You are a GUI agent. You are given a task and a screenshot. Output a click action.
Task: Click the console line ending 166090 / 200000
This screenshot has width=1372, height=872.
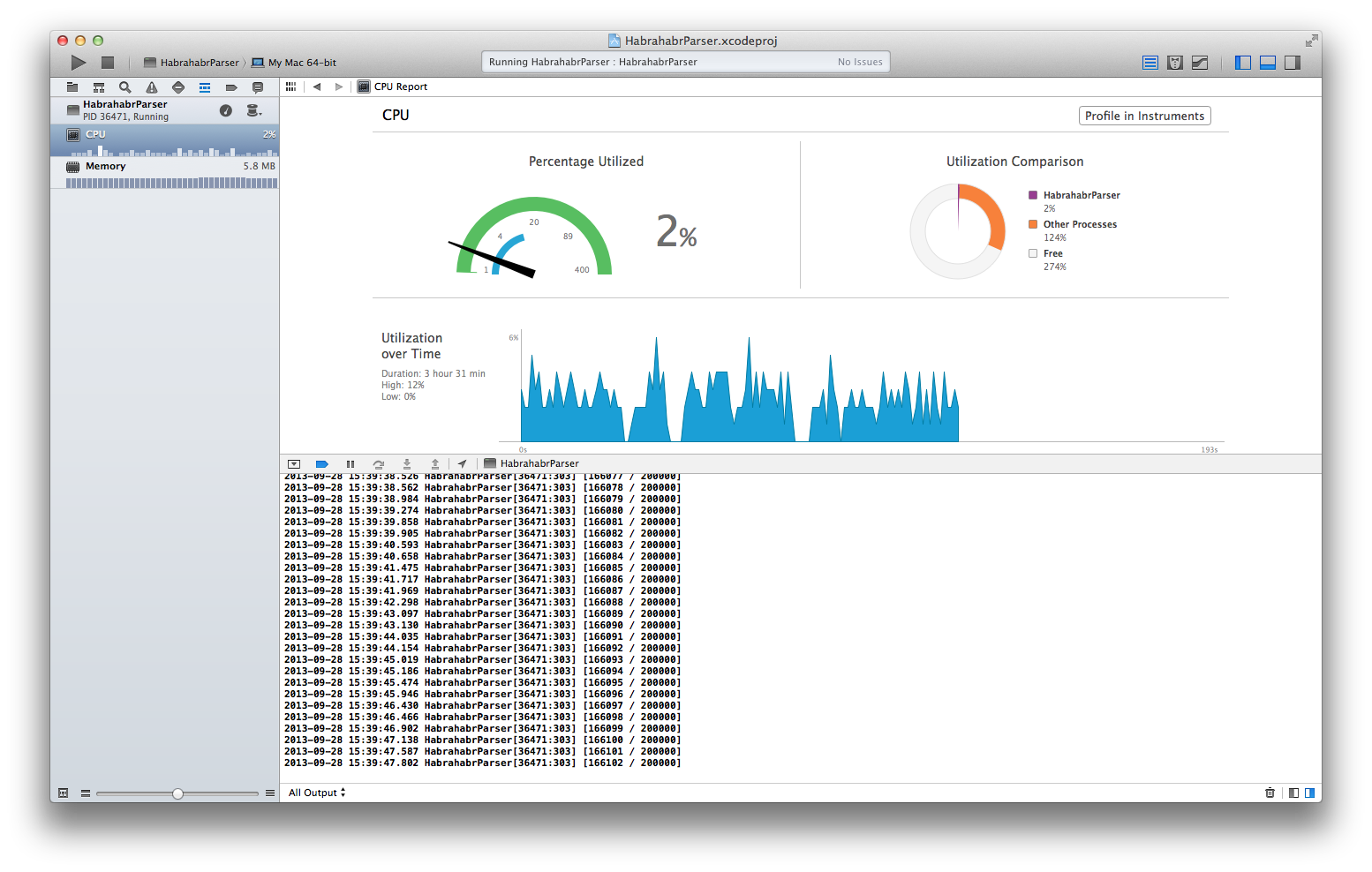point(483,626)
